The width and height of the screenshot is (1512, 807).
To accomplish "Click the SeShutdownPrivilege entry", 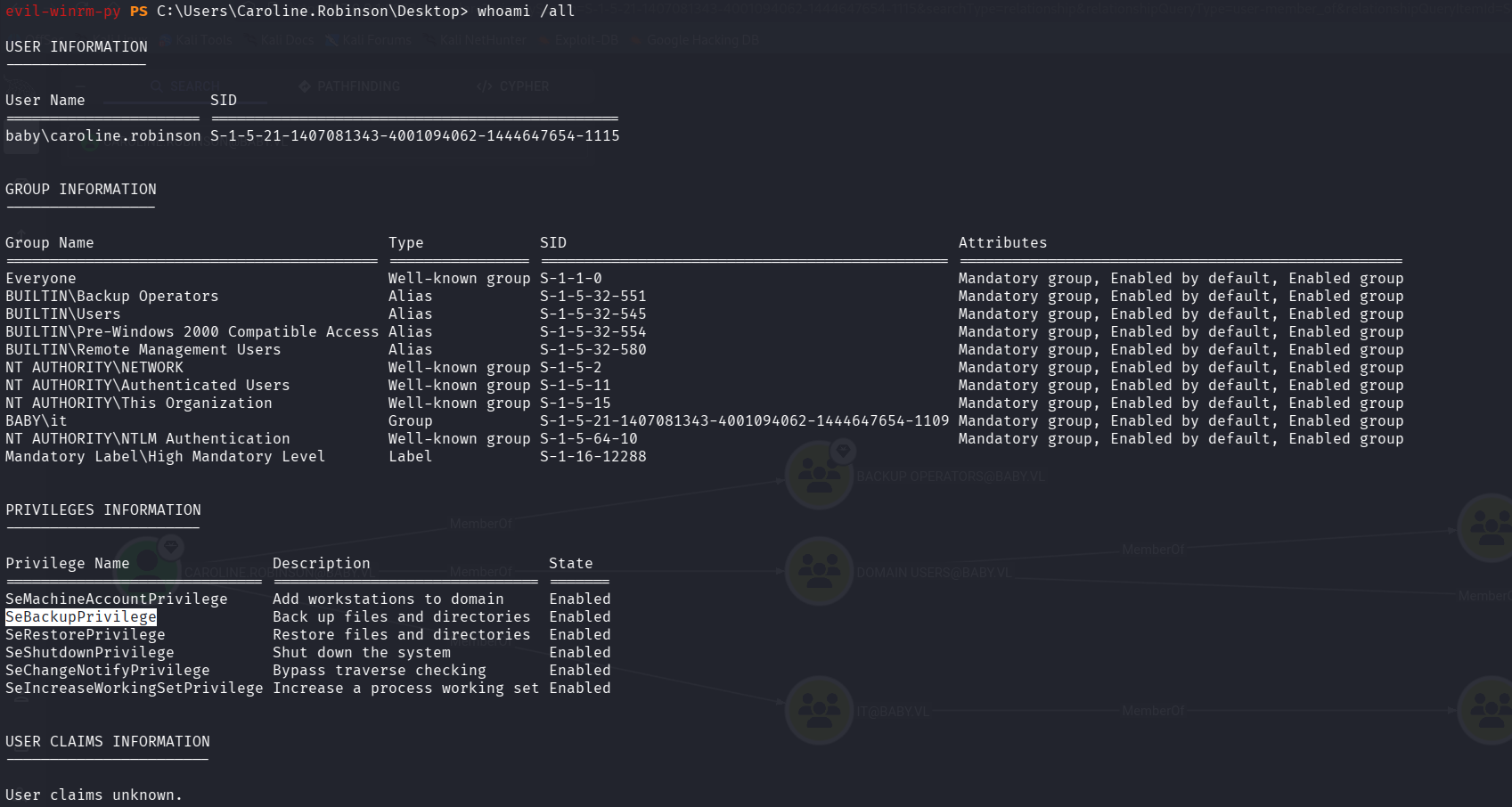I will click(90, 652).
